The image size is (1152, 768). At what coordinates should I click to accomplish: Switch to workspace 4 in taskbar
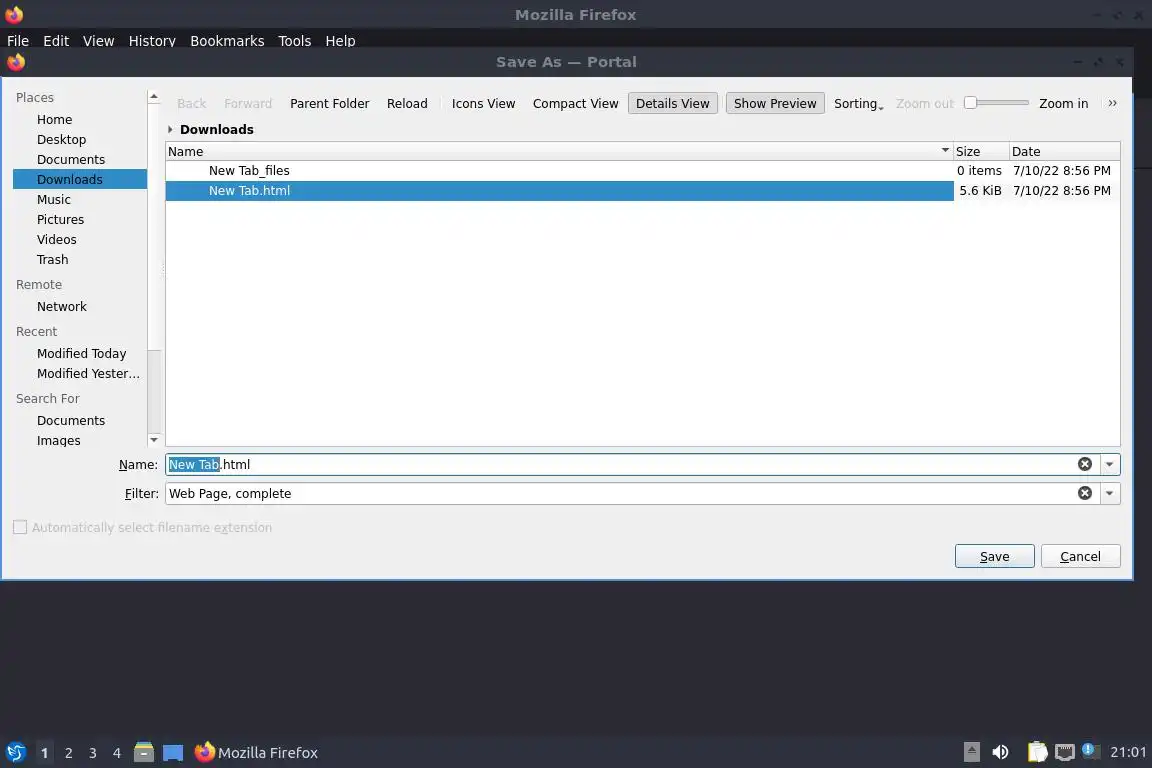point(117,753)
